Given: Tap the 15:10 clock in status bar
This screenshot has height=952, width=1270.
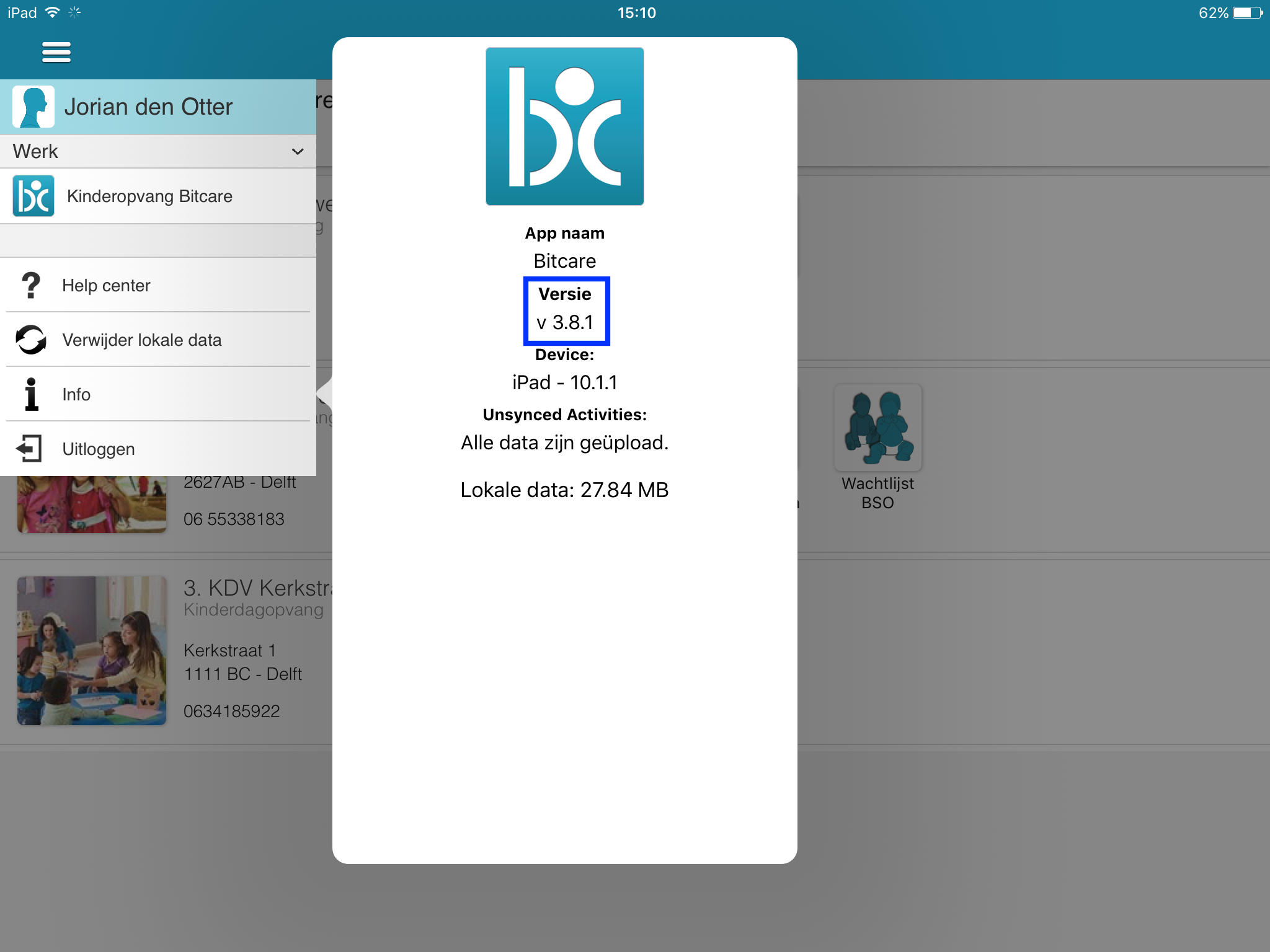Looking at the screenshot, I should point(636,12).
